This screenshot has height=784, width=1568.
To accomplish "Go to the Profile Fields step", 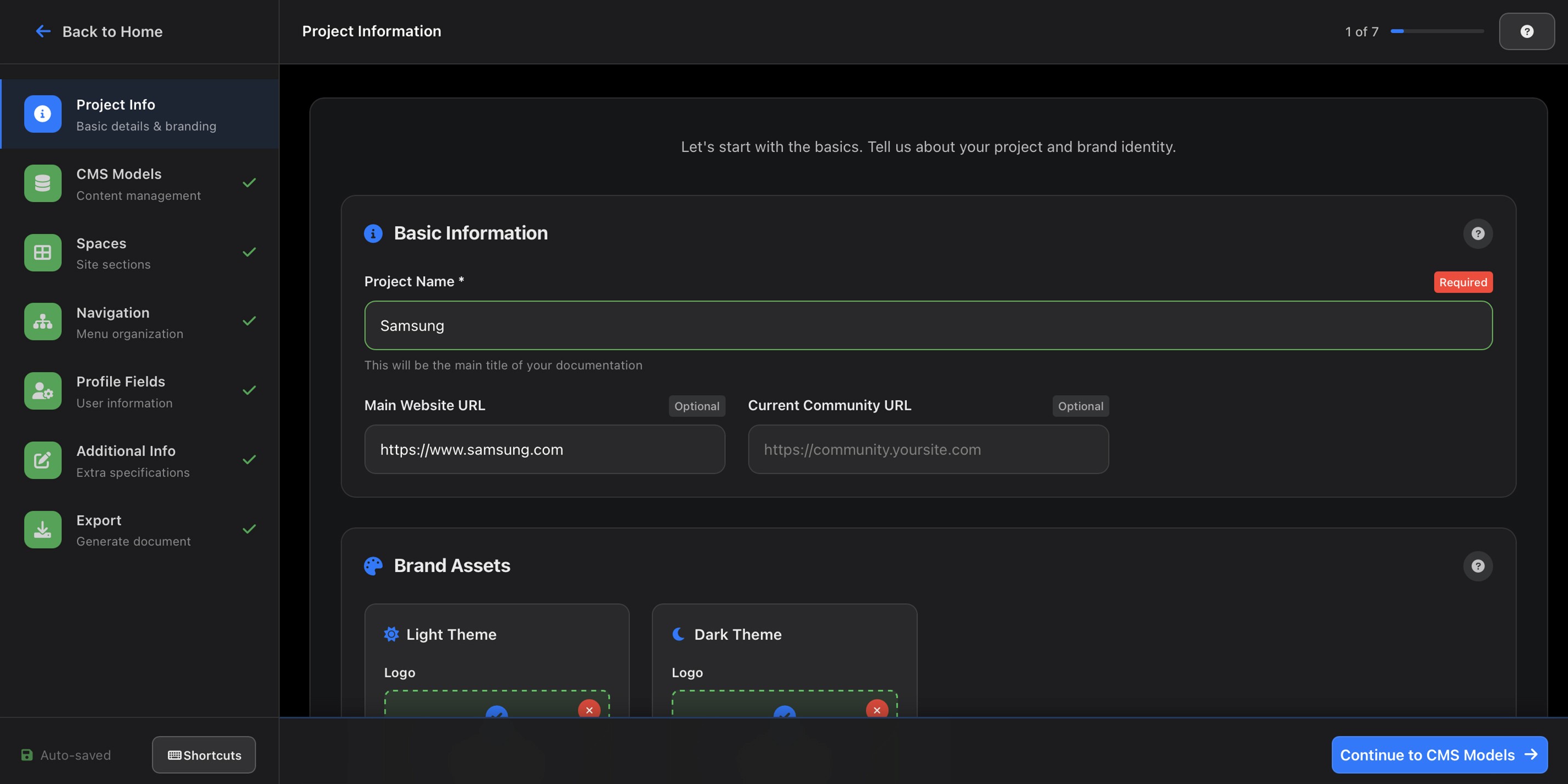I will pyautogui.click(x=140, y=391).
